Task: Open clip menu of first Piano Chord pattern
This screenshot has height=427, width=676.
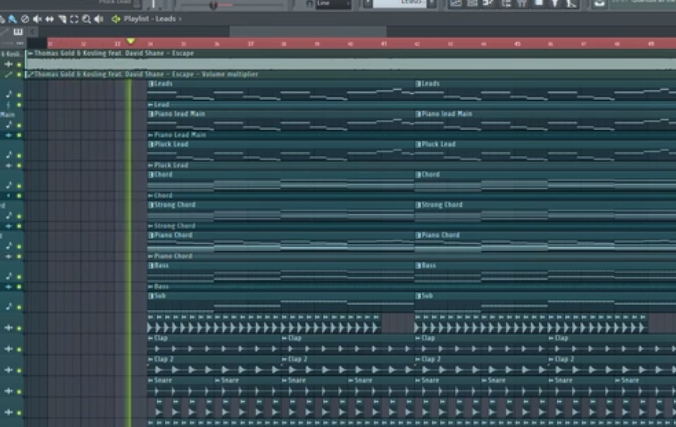Action: [151, 235]
